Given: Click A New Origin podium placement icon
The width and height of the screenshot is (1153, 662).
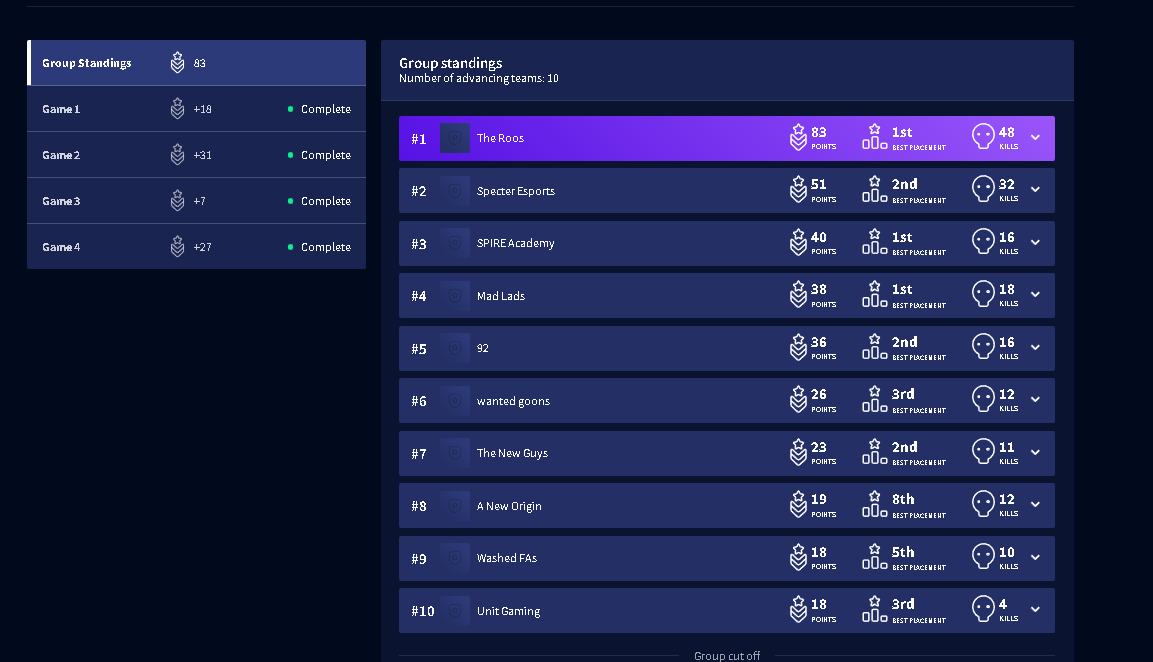Looking at the screenshot, I should [874, 505].
